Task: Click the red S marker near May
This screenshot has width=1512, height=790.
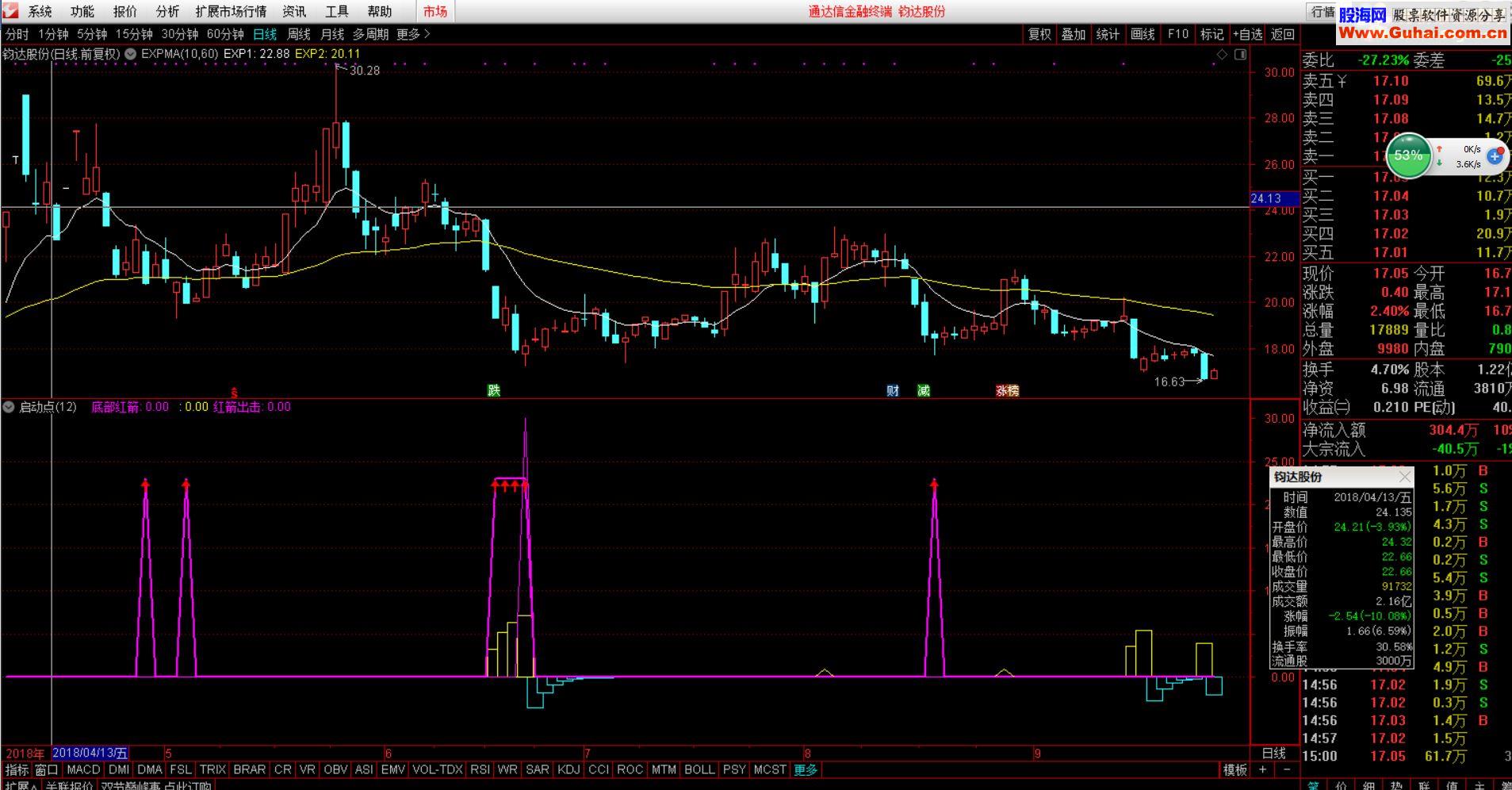Action: pyautogui.click(x=234, y=393)
